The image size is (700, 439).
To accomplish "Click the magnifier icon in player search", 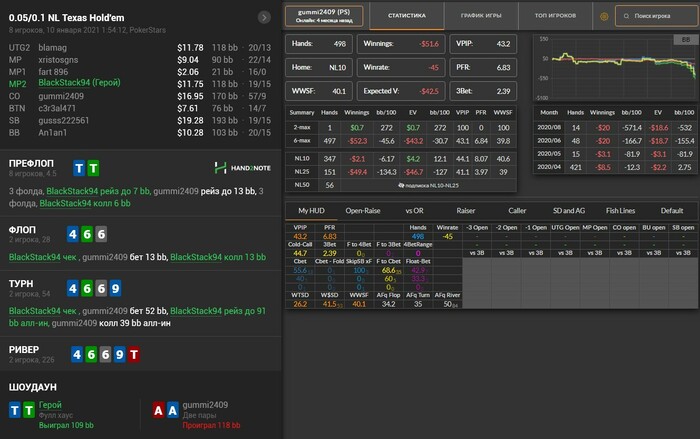I will point(626,16).
